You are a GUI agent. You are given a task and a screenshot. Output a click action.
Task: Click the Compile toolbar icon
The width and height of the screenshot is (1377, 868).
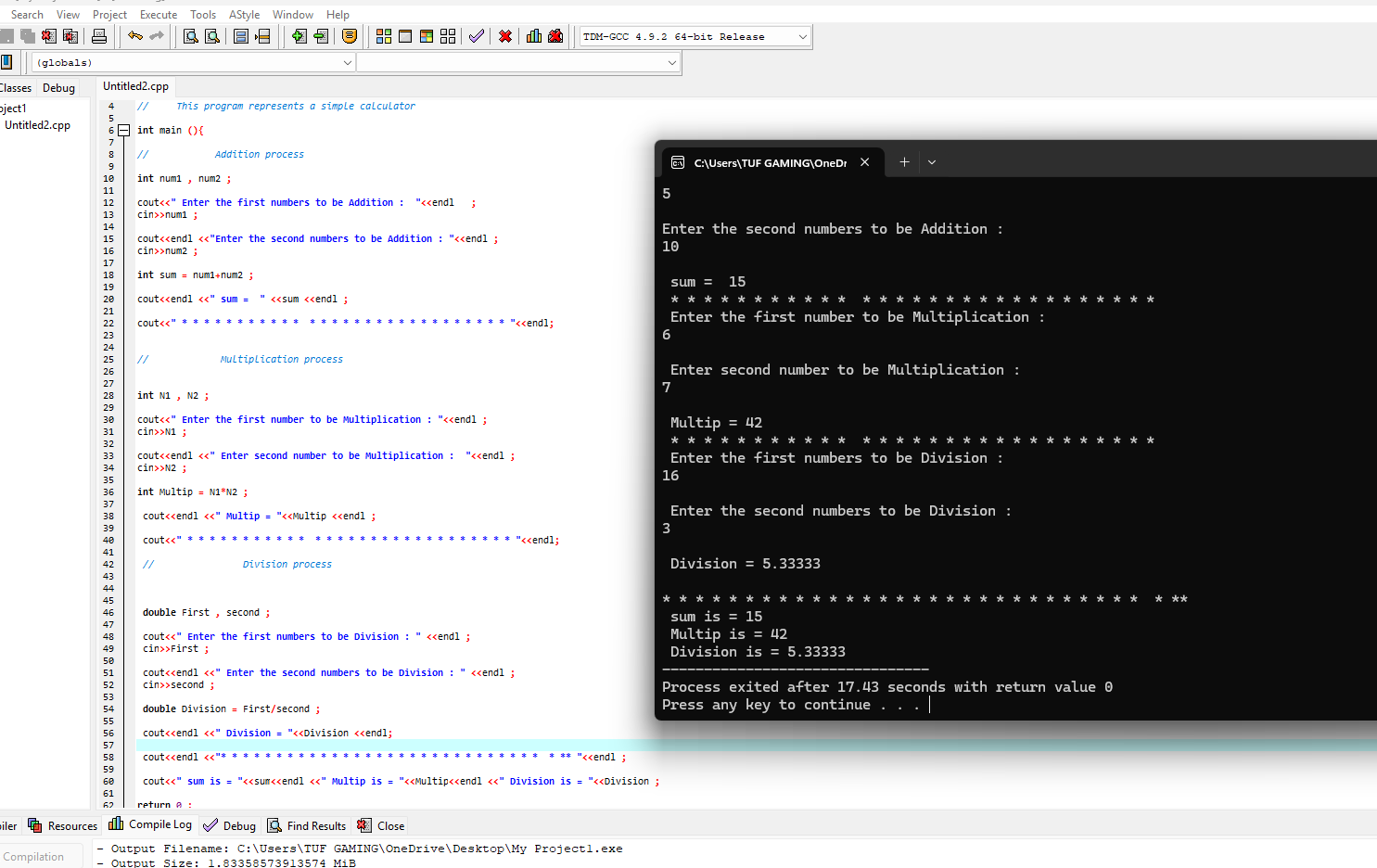pos(384,36)
